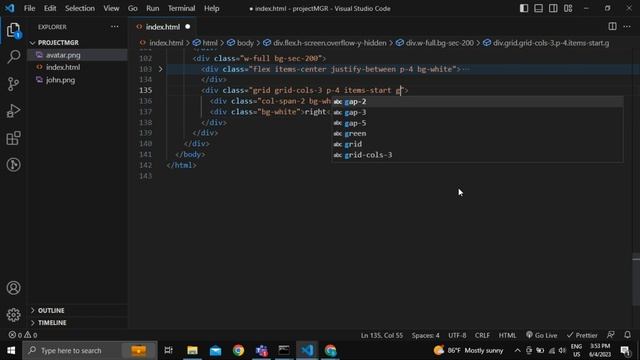This screenshot has height=360, width=640.
Task: Open Chrome from taskbar
Action: [x=238, y=350]
